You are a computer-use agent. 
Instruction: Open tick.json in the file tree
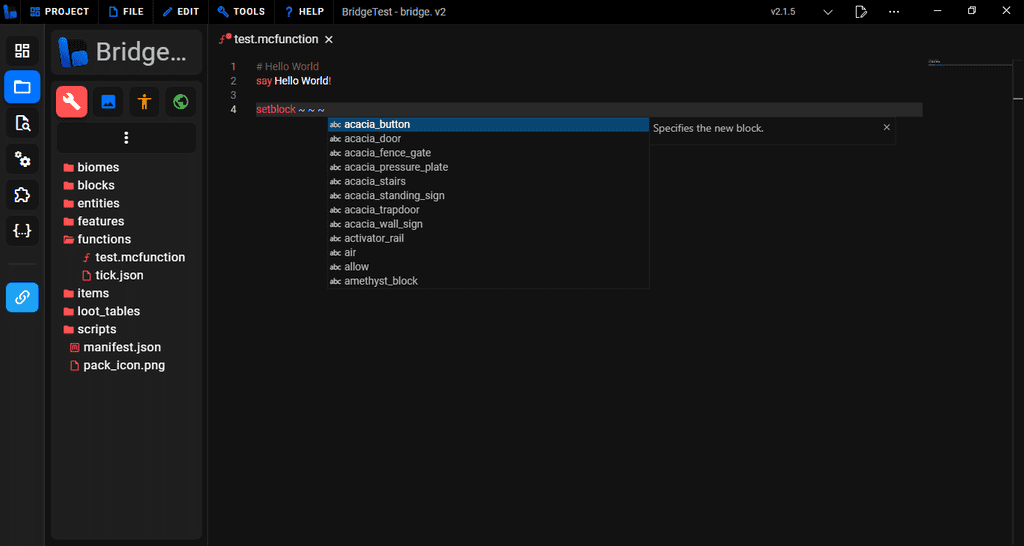click(119, 275)
